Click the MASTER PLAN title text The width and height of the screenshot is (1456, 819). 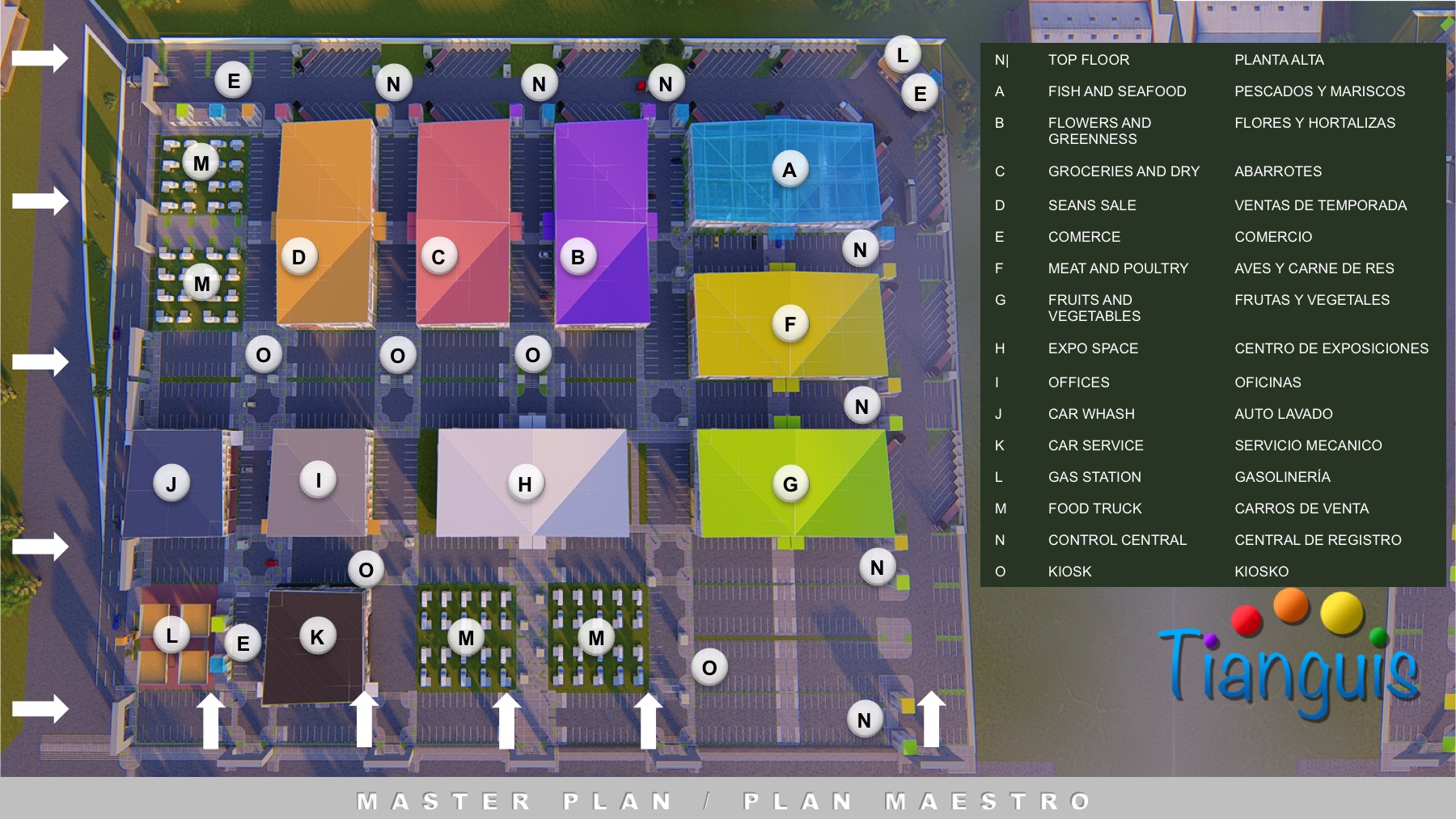[514, 801]
